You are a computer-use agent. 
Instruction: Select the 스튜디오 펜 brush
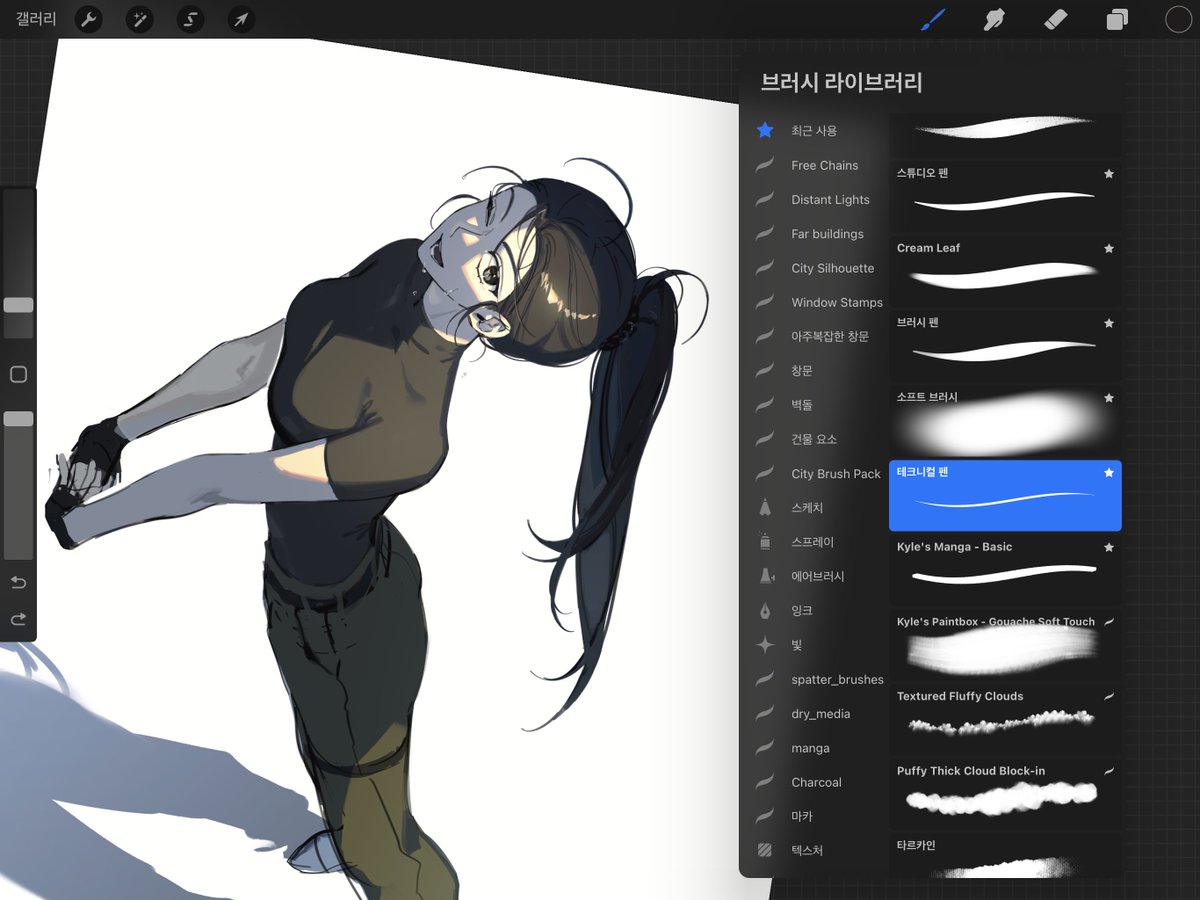(1005, 196)
